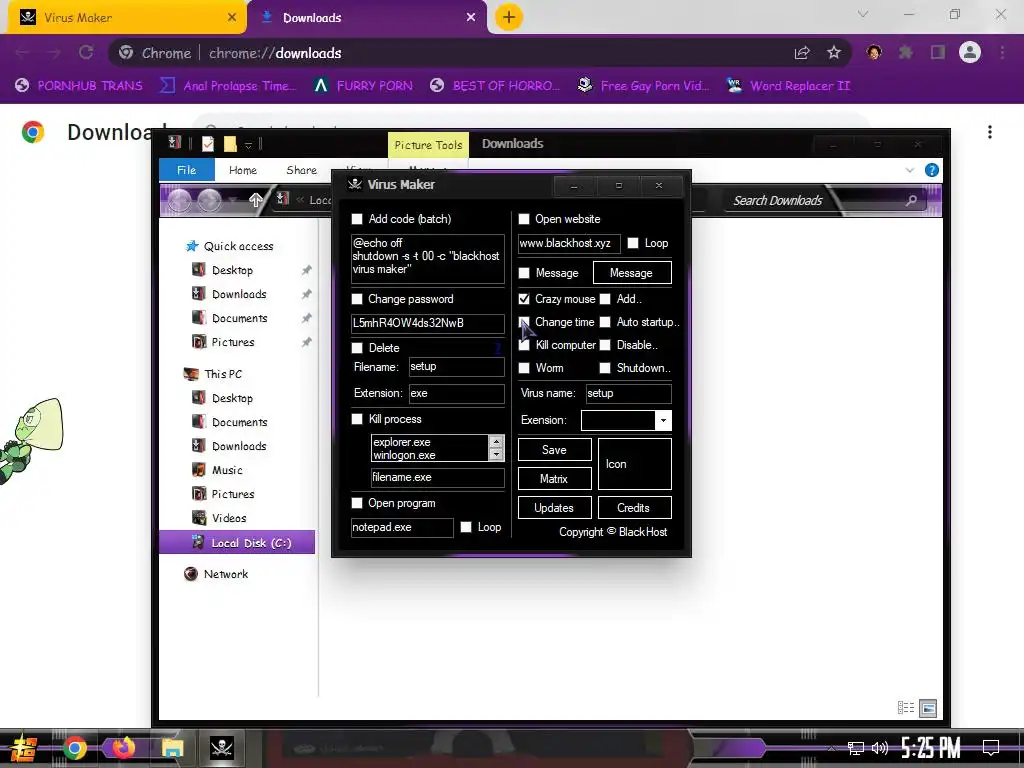This screenshot has height=768, width=1024.
Task: Click Explorer help question mark icon
Action: (932, 170)
